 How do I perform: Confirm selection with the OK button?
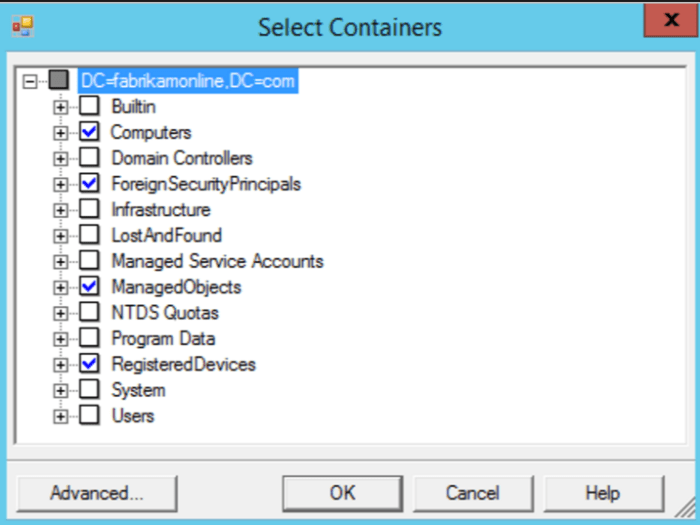point(342,493)
